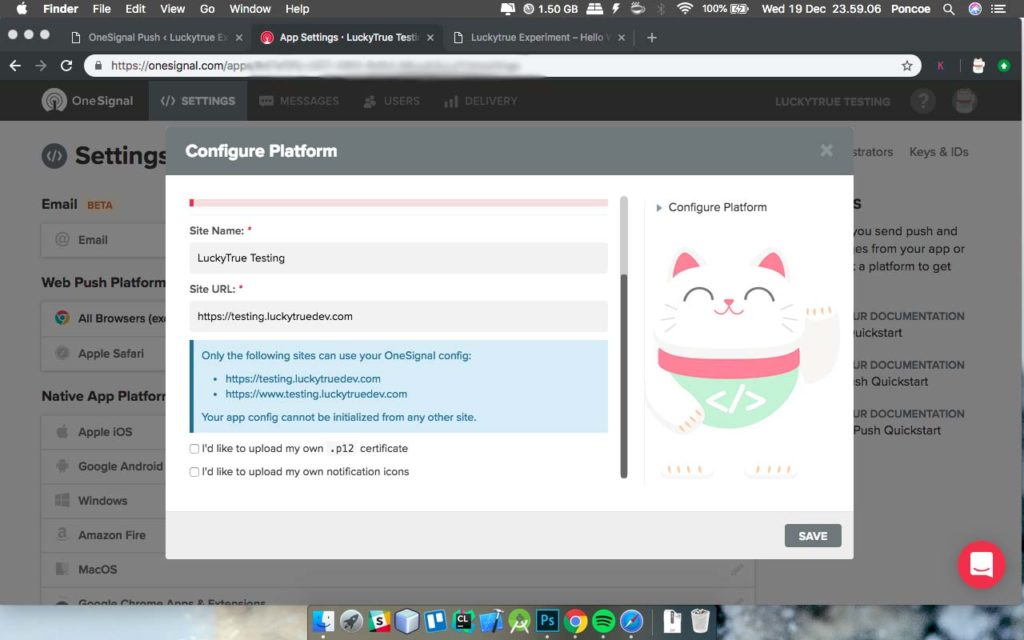The image size is (1024, 640).
Task: Expand the Configure Platform disclosure triangle
Action: pos(659,208)
